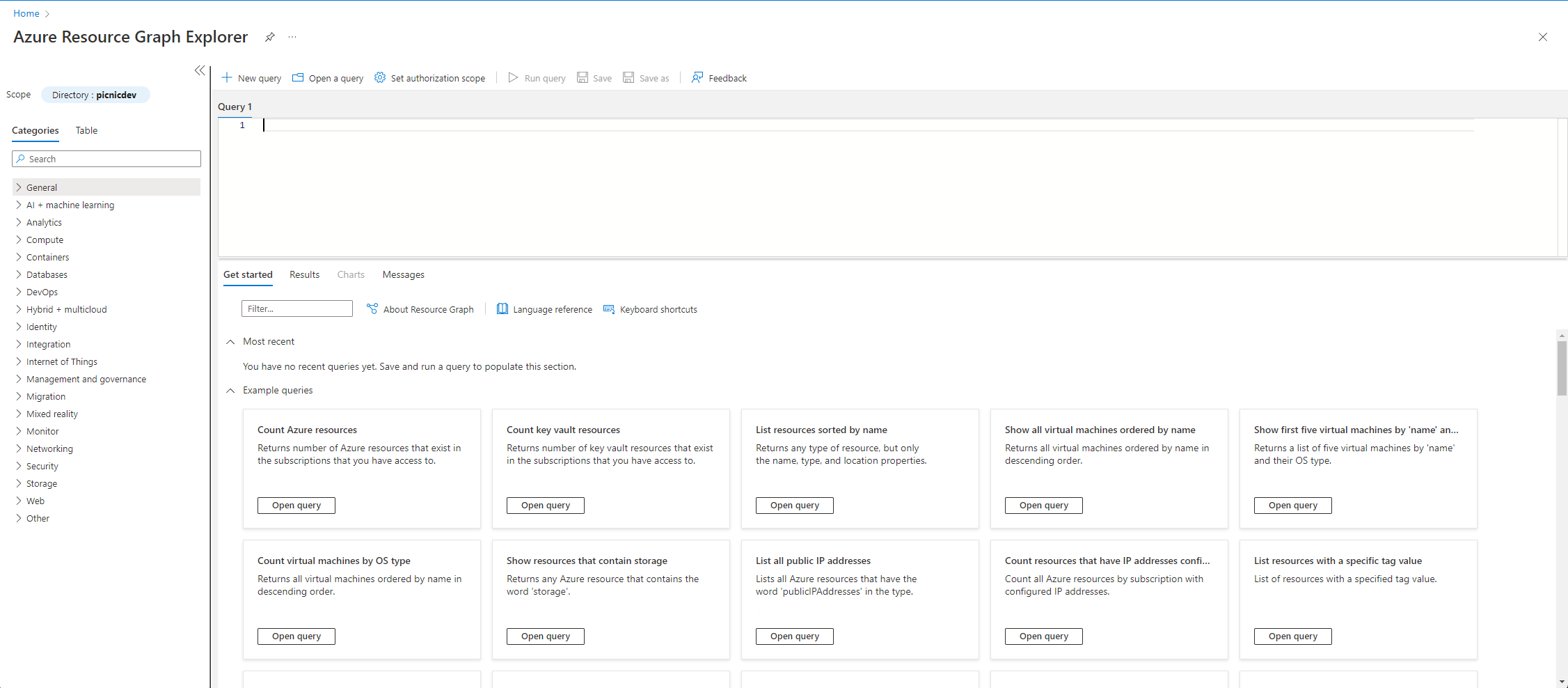
Task: Click the Directory picnicdev scope pill
Action: point(95,95)
